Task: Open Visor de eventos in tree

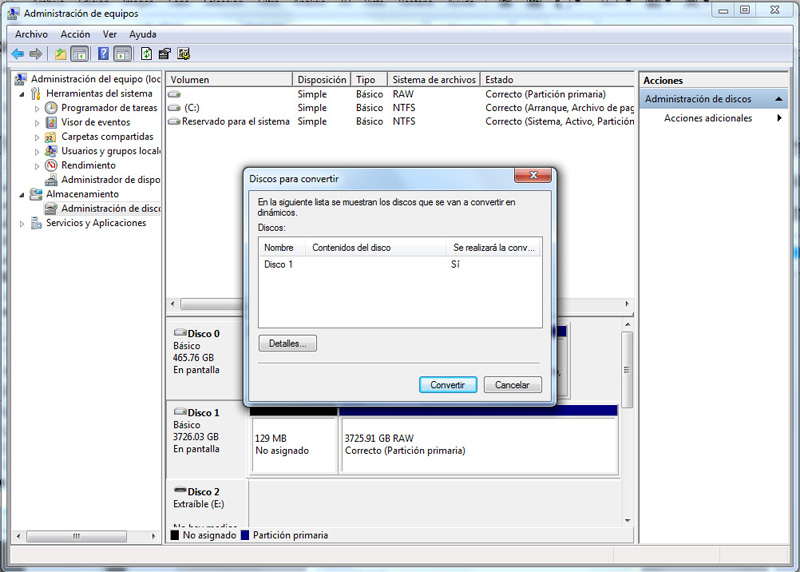Action: 95,122
